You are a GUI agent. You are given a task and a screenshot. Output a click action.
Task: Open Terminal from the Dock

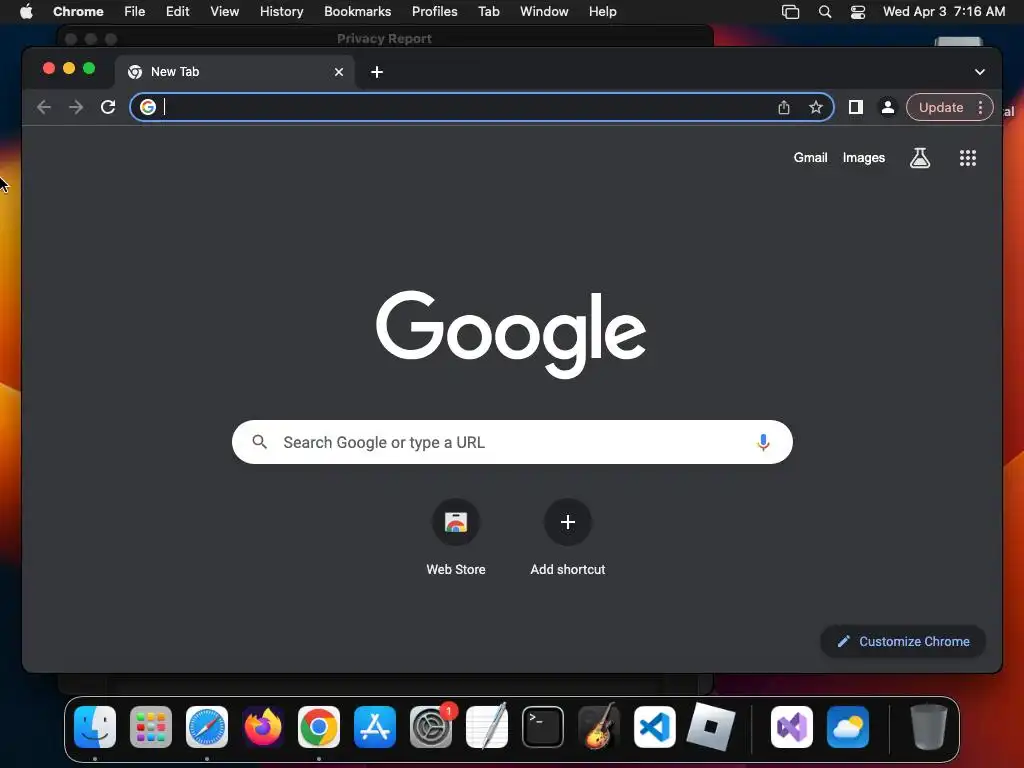click(x=543, y=727)
